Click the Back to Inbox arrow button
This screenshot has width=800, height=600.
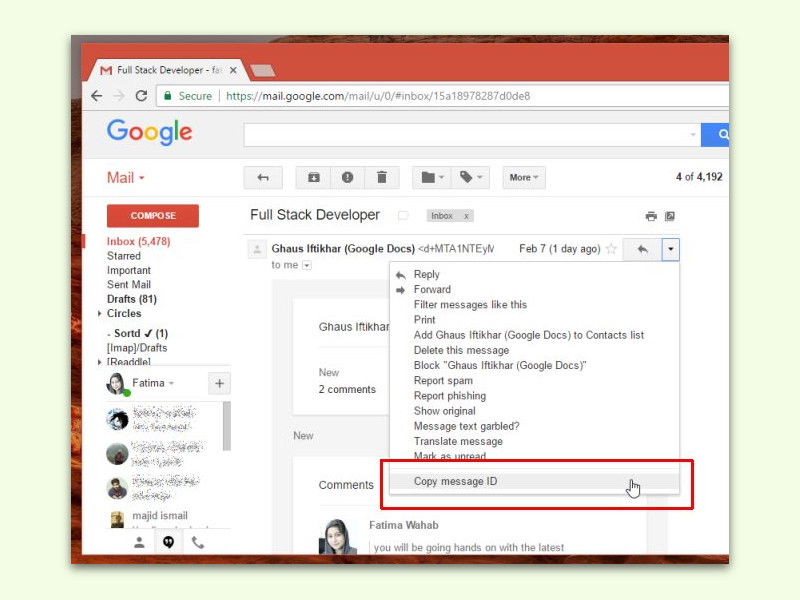pyautogui.click(x=263, y=178)
